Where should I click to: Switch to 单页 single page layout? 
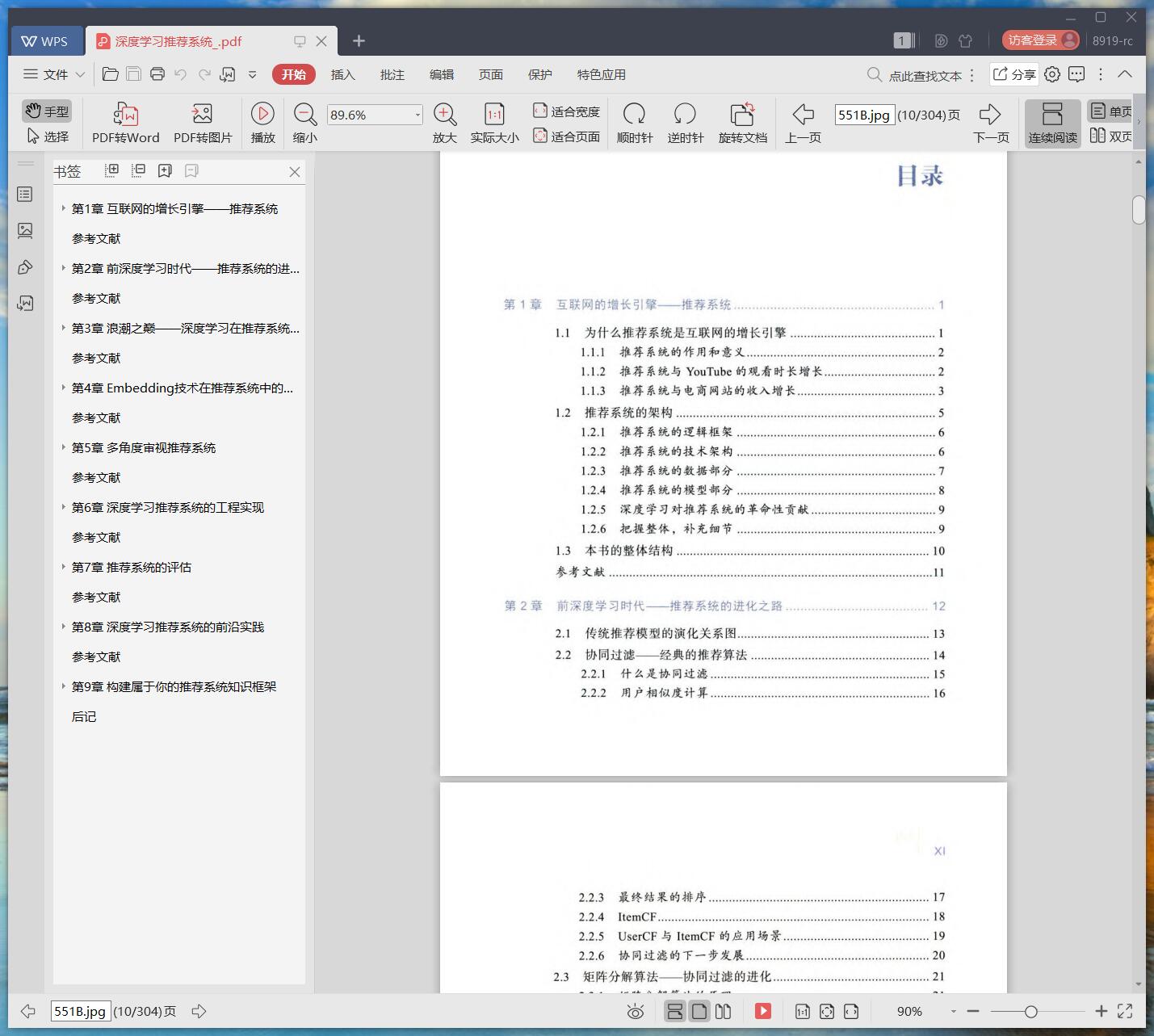point(1110,111)
